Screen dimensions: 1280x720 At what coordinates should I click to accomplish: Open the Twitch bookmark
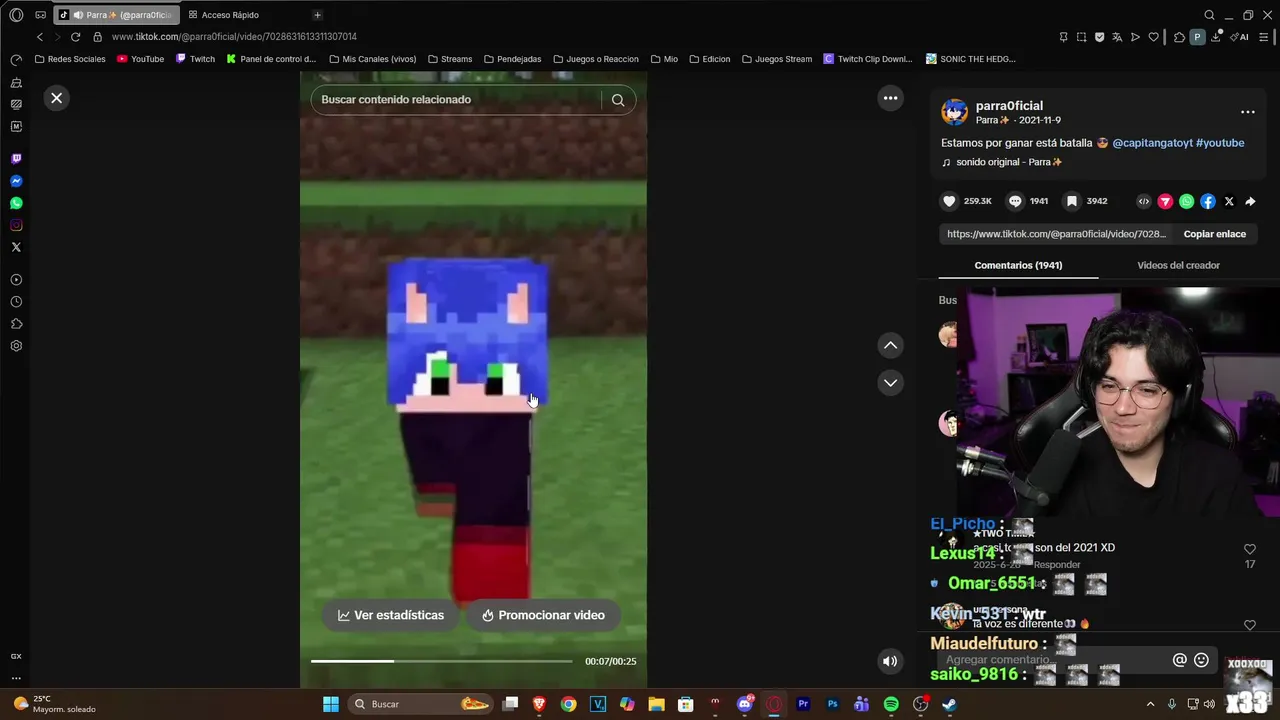[x=195, y=59]
